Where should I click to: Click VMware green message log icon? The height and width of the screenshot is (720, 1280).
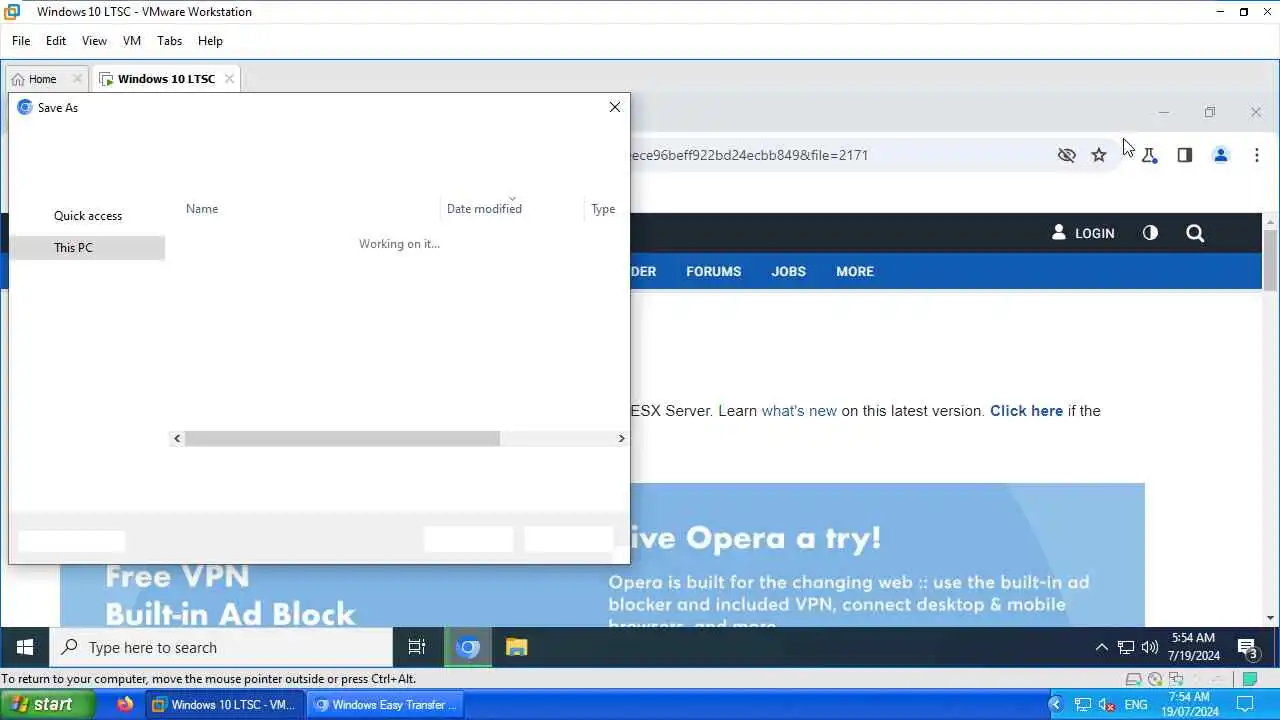click(1250, 679)
